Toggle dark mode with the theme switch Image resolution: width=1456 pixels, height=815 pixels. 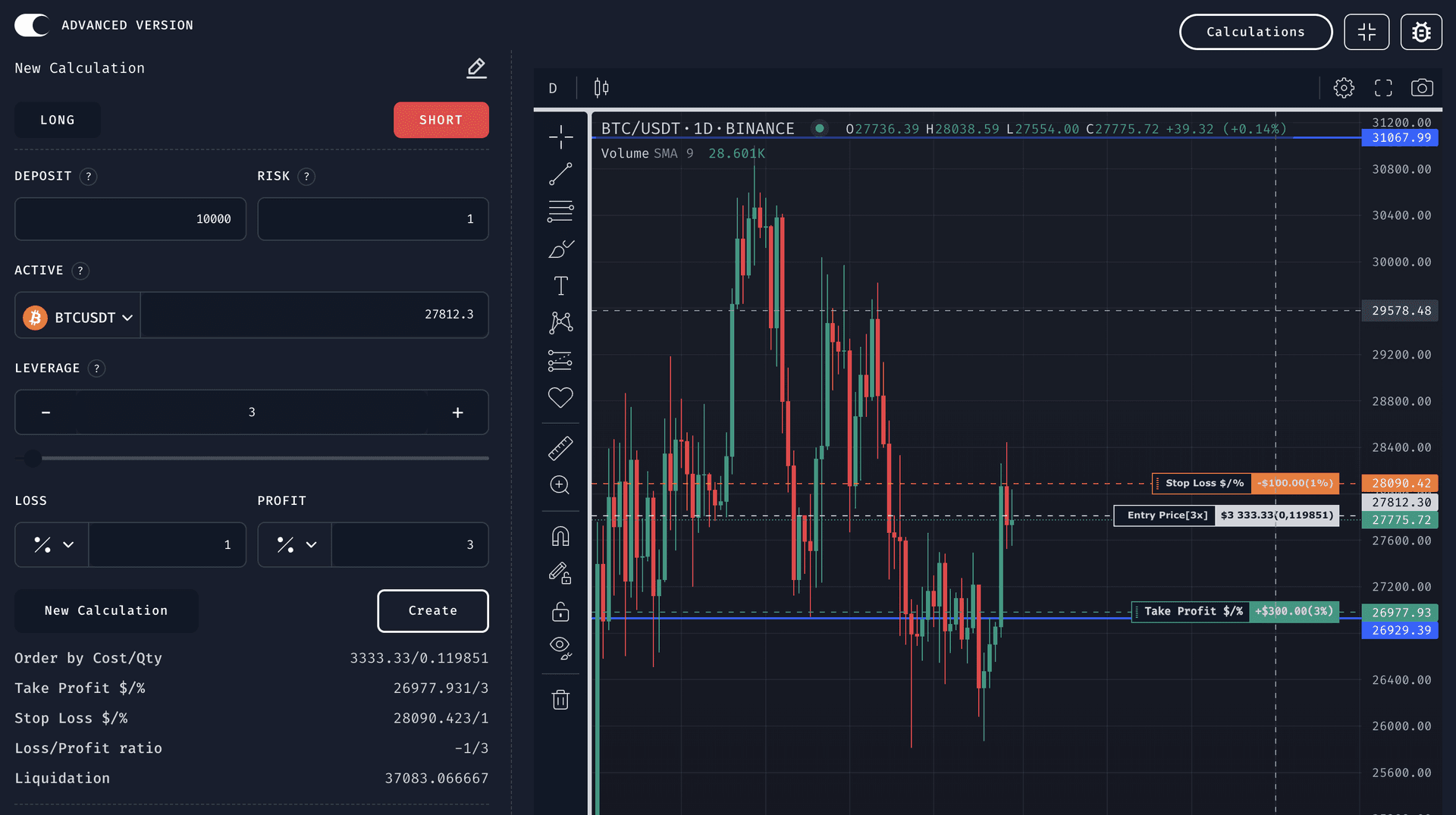click(31, 24)
